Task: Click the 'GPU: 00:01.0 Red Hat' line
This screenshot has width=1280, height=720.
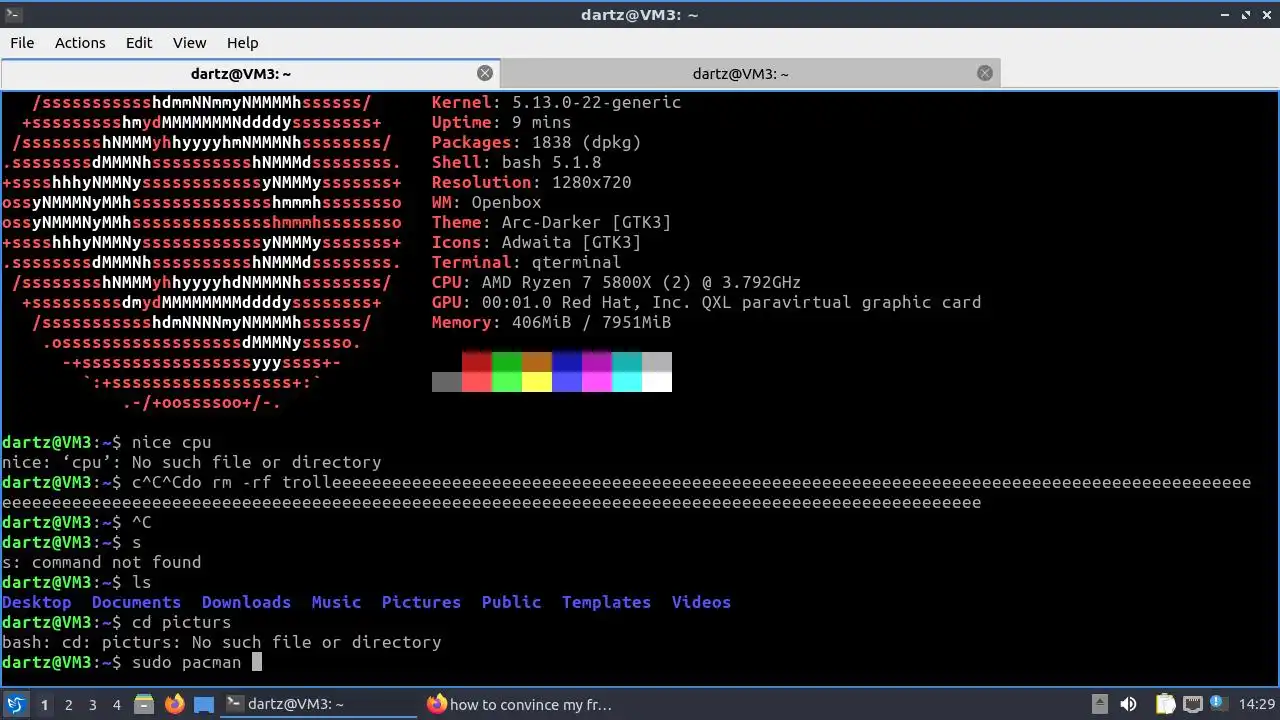Action: pos(706,302)
